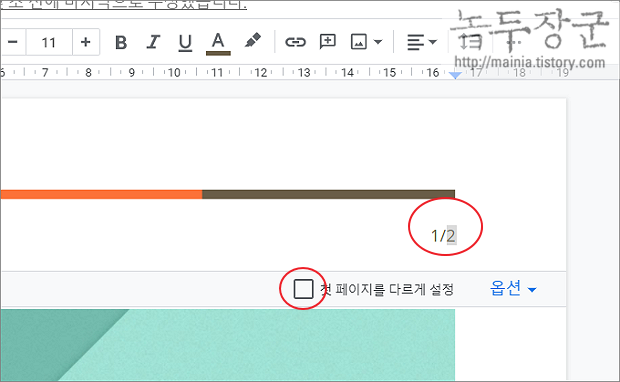Select the right indent marker on ruler

[456, 75]
